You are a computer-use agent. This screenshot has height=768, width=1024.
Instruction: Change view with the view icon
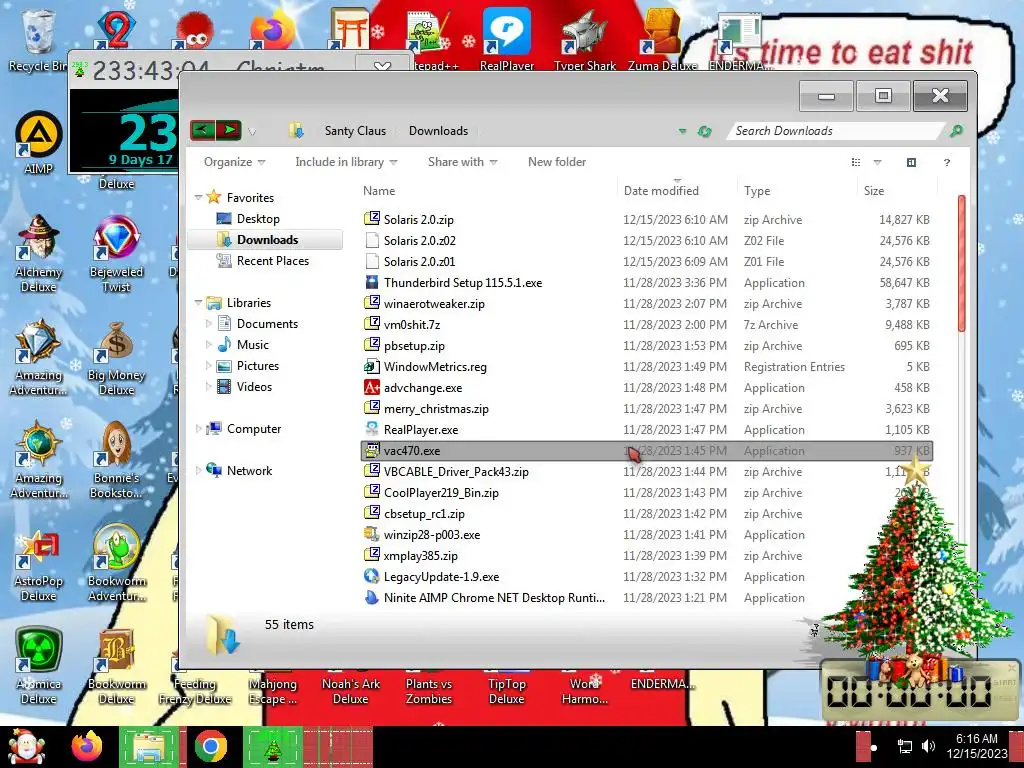(856, 163)
